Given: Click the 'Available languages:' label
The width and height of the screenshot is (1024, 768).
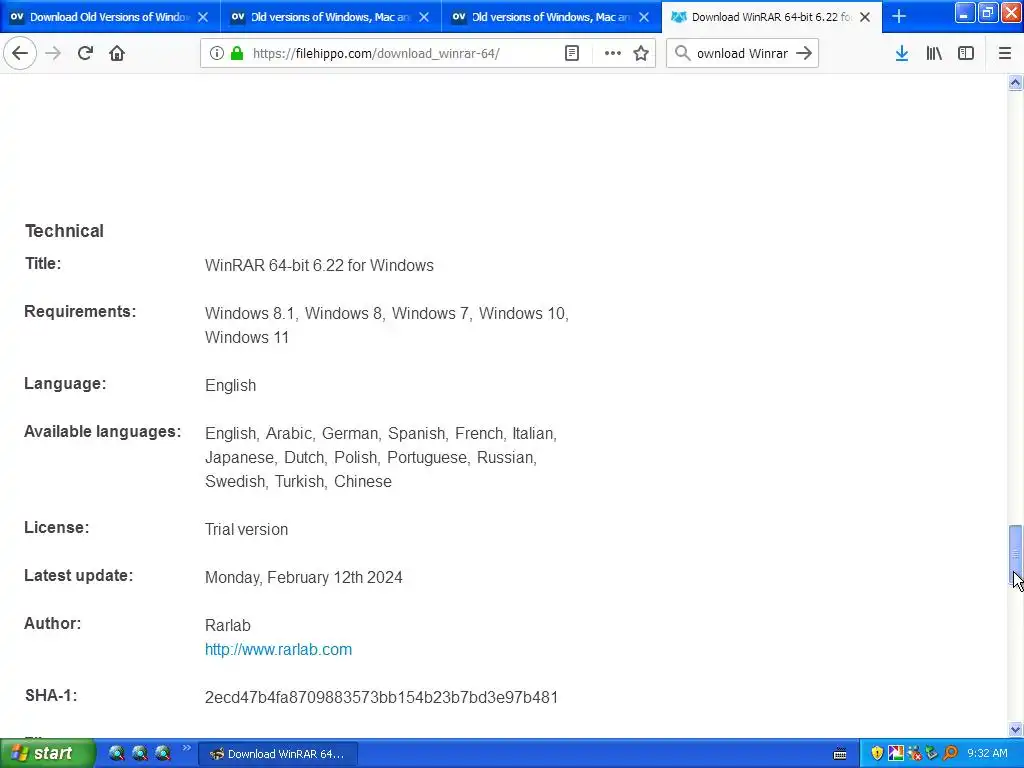Looking at the screenshot, I should (103, 432).
